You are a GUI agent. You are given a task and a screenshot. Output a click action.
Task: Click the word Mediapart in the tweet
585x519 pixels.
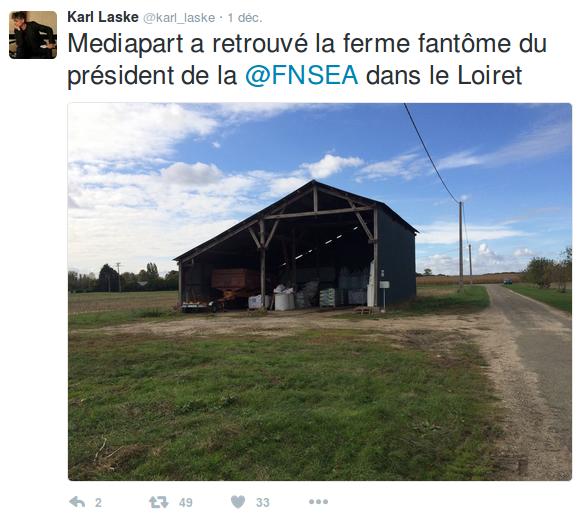tap(125, 44)
